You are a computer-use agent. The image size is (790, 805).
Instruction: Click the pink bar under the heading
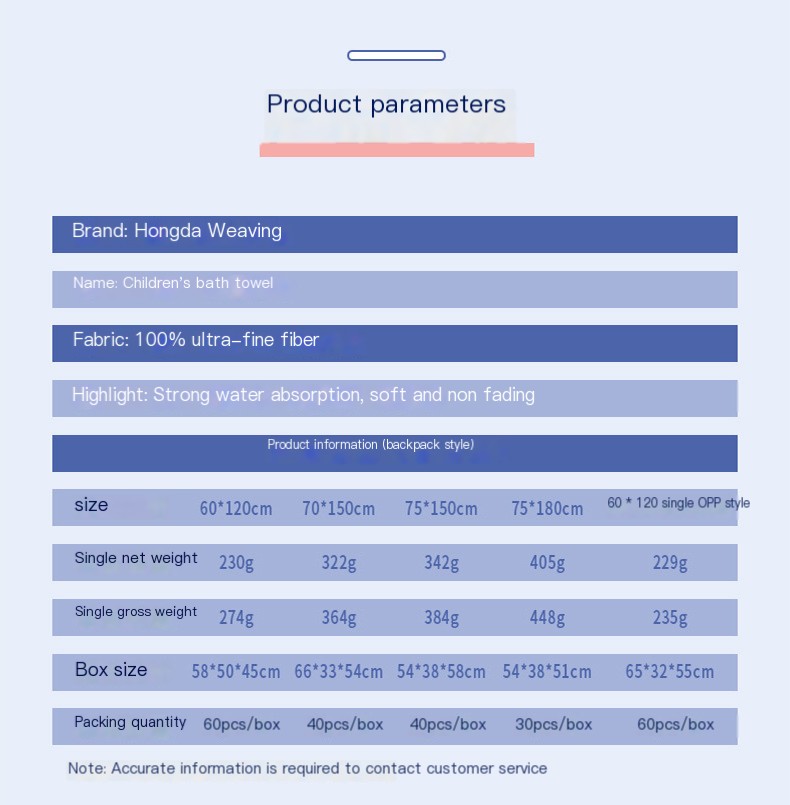[396, 150]
